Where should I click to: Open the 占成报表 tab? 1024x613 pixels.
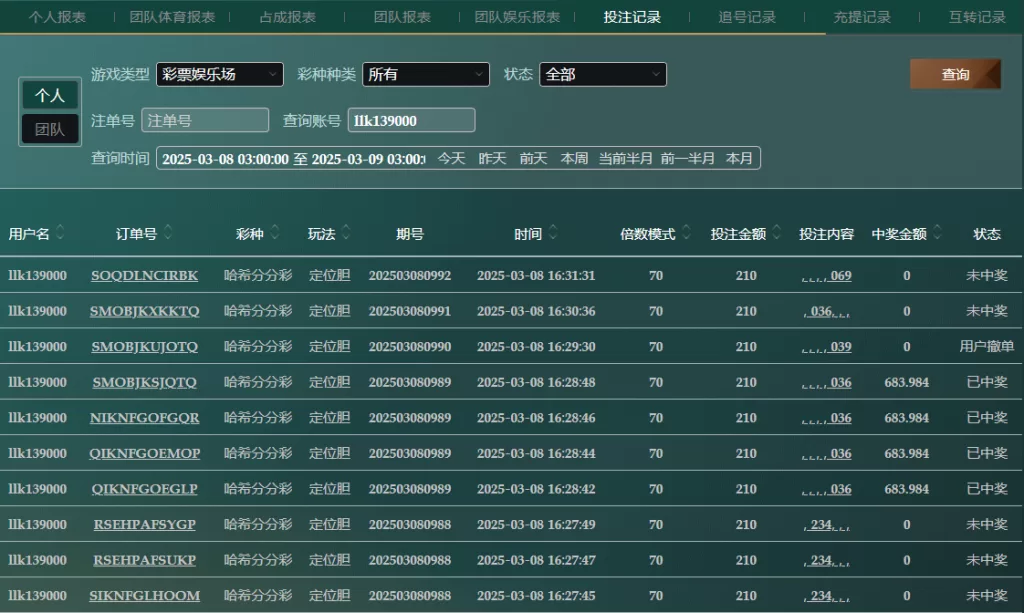(287, 17)
